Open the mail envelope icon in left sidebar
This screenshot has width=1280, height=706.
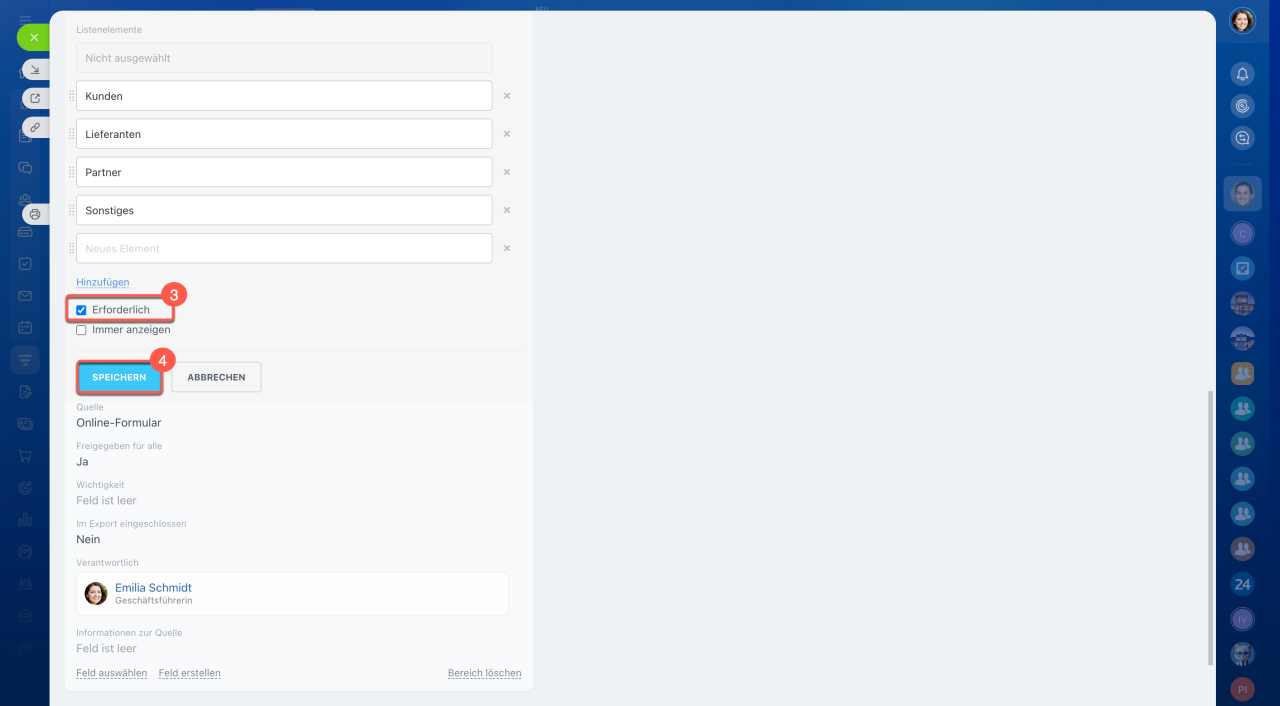pyautogui.click(x=25, y=296)
